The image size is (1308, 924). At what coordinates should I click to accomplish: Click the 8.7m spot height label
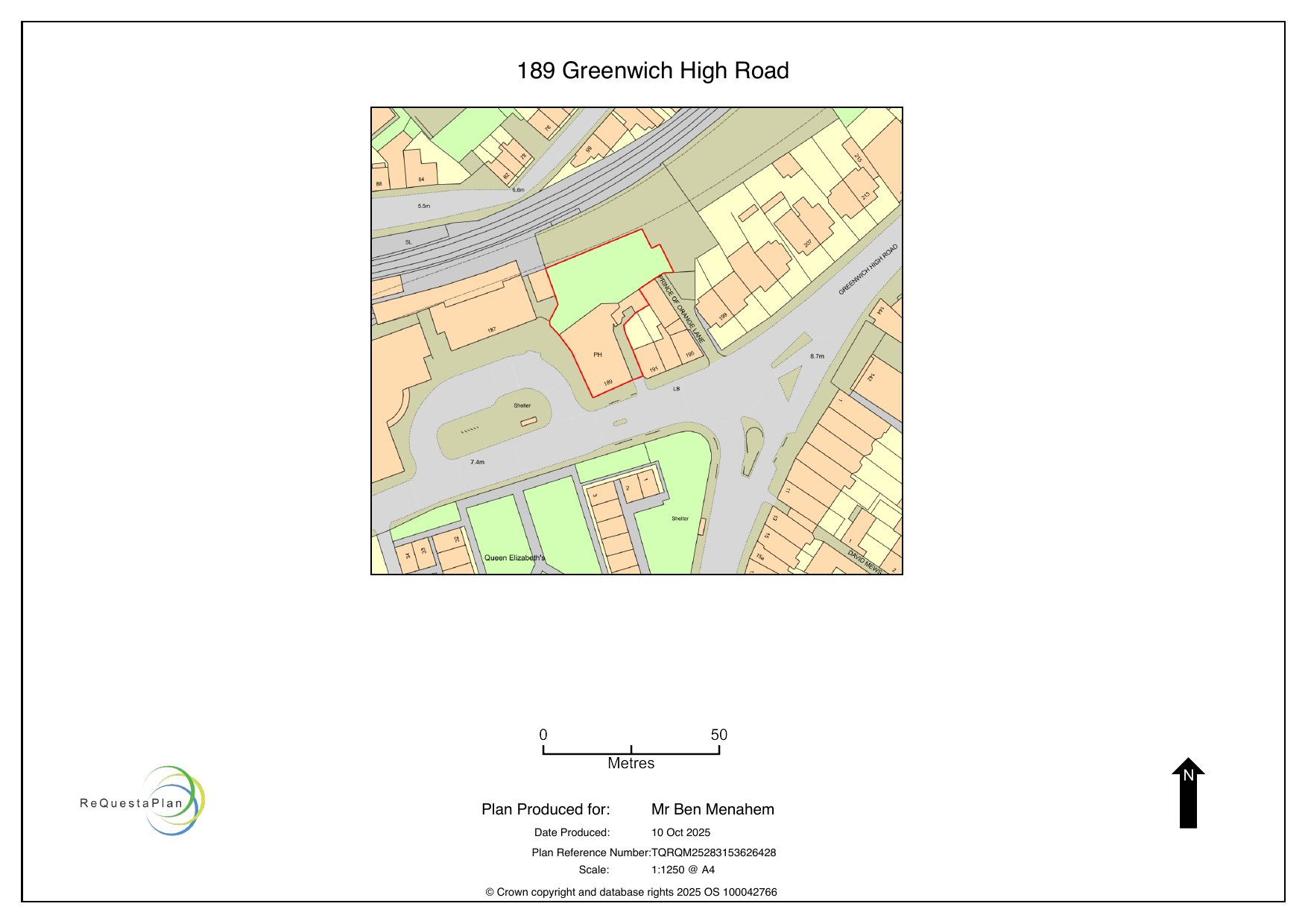point(817,356)
